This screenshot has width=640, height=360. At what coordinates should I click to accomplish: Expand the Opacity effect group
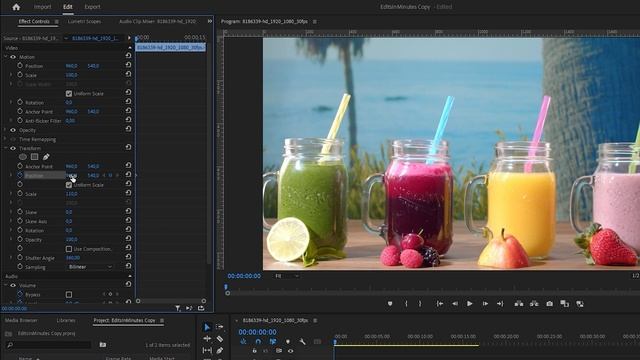[x=6, y=130]
